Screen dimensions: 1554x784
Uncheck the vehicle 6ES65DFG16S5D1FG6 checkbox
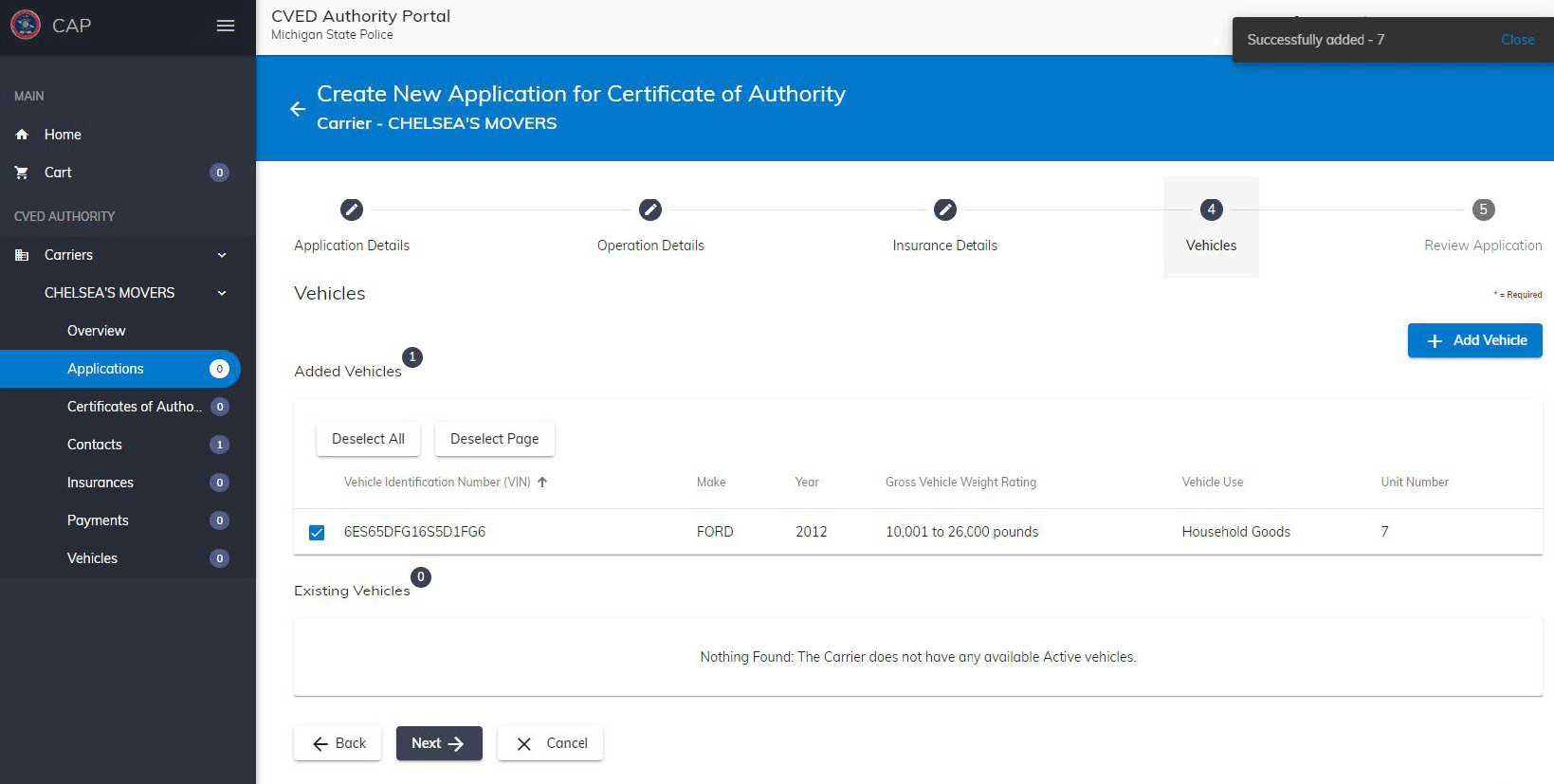(317, 533)
